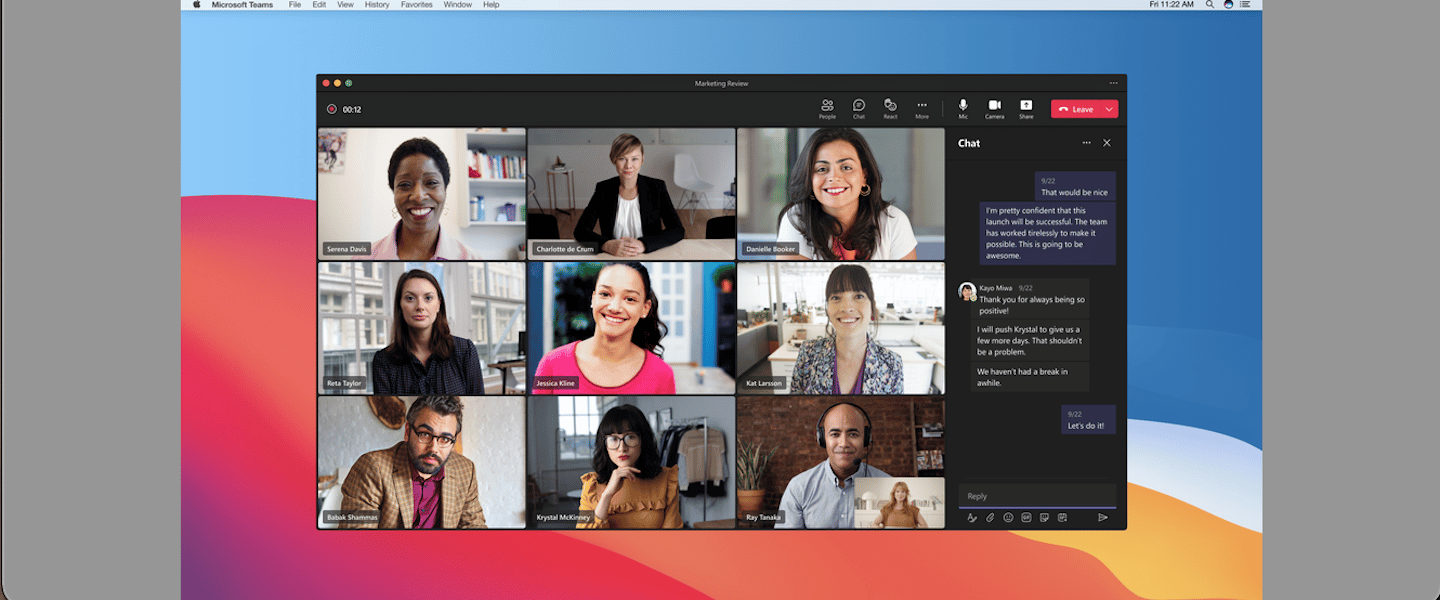Leave the meeting
Screen dimensions: 1440x600
coord(1076,109)
